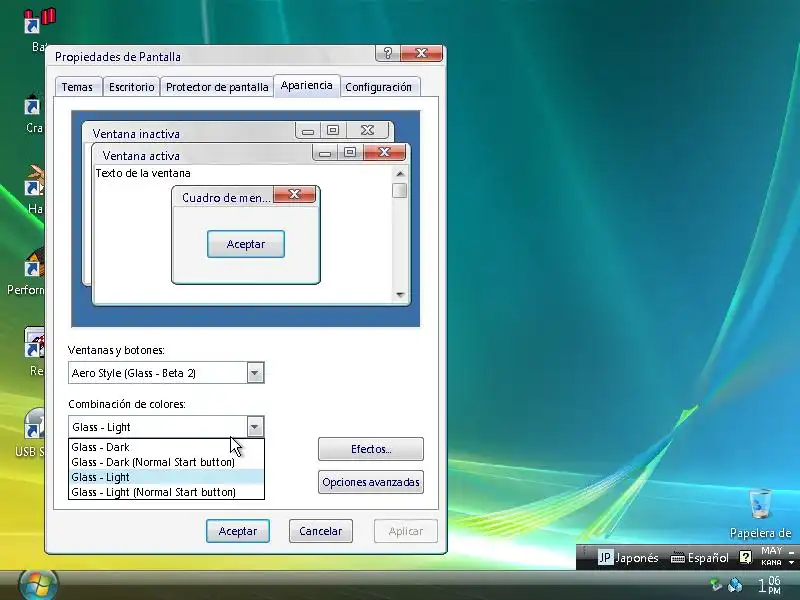Switch to the Temas tab
This screenshot has width=800, height=600.
(x=78, y=87)
